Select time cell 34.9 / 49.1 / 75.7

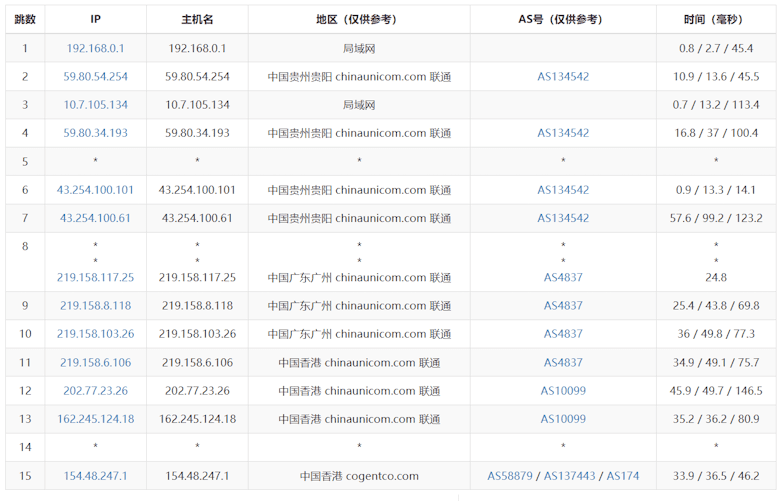click(716, 362)
